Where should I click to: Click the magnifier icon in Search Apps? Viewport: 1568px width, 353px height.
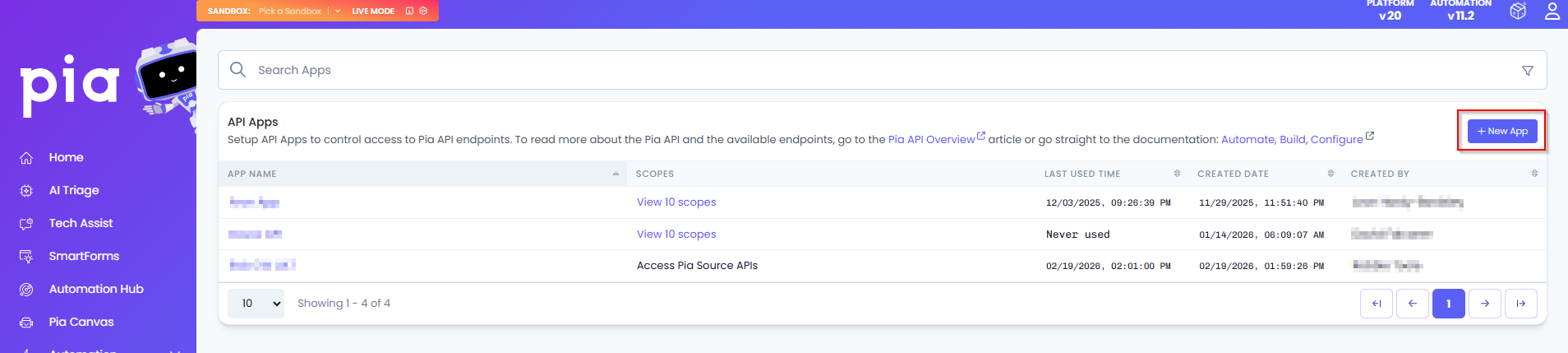tap(238, 70)
